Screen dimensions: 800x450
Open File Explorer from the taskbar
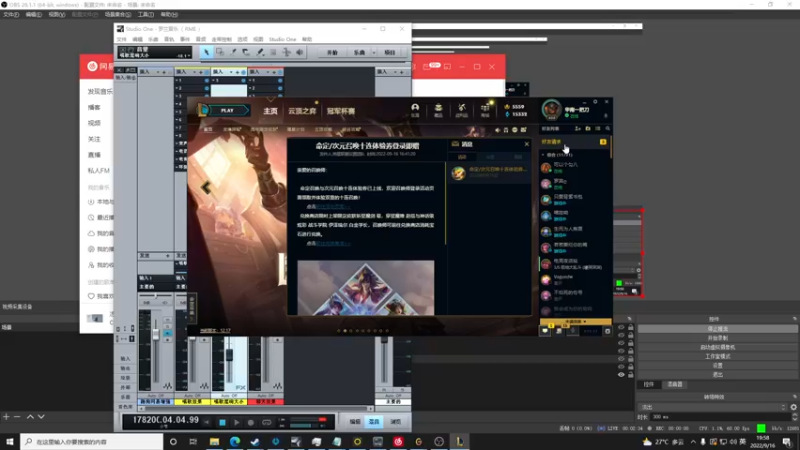(x=214, y=441)
